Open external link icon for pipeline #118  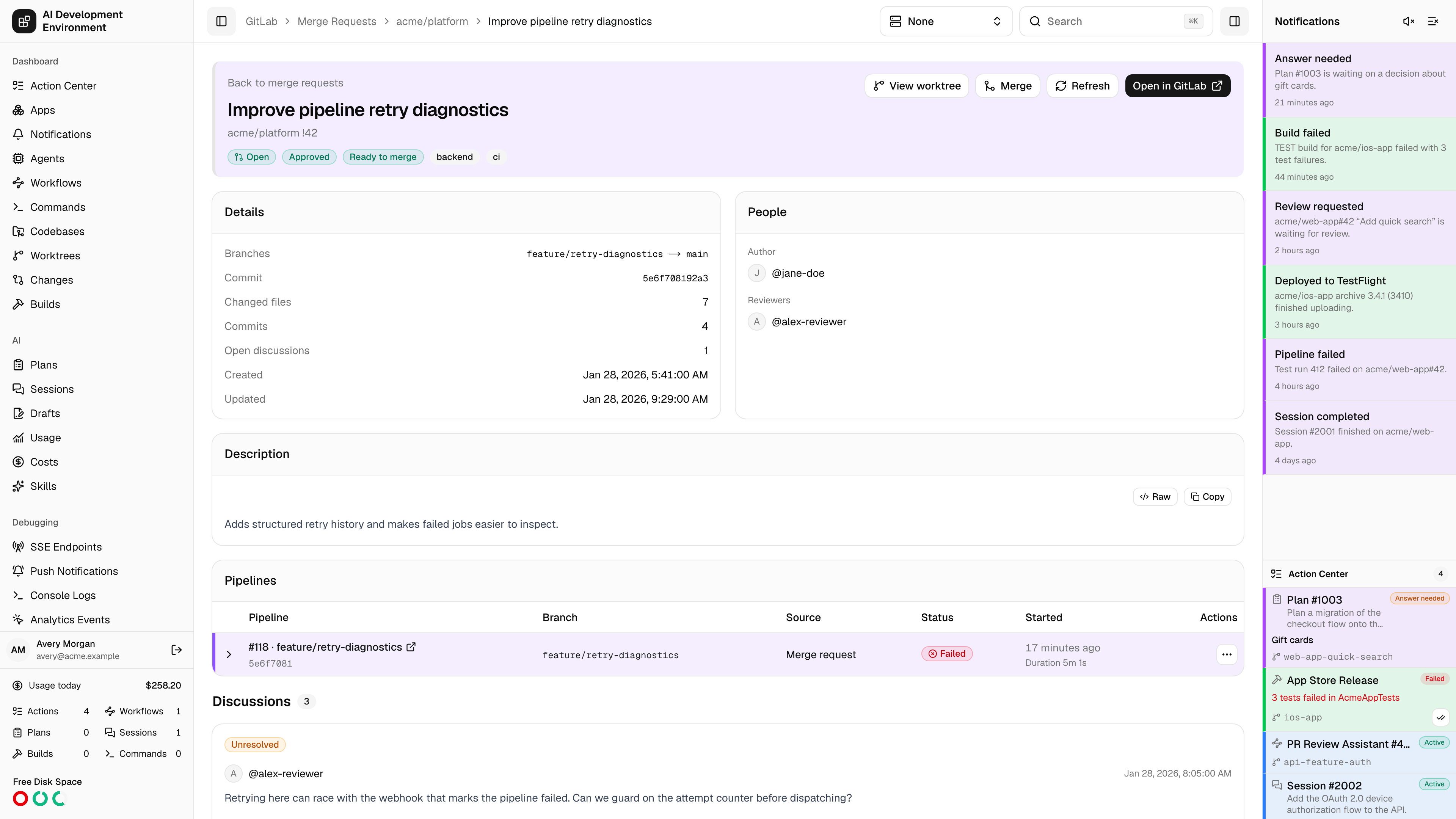411,647
